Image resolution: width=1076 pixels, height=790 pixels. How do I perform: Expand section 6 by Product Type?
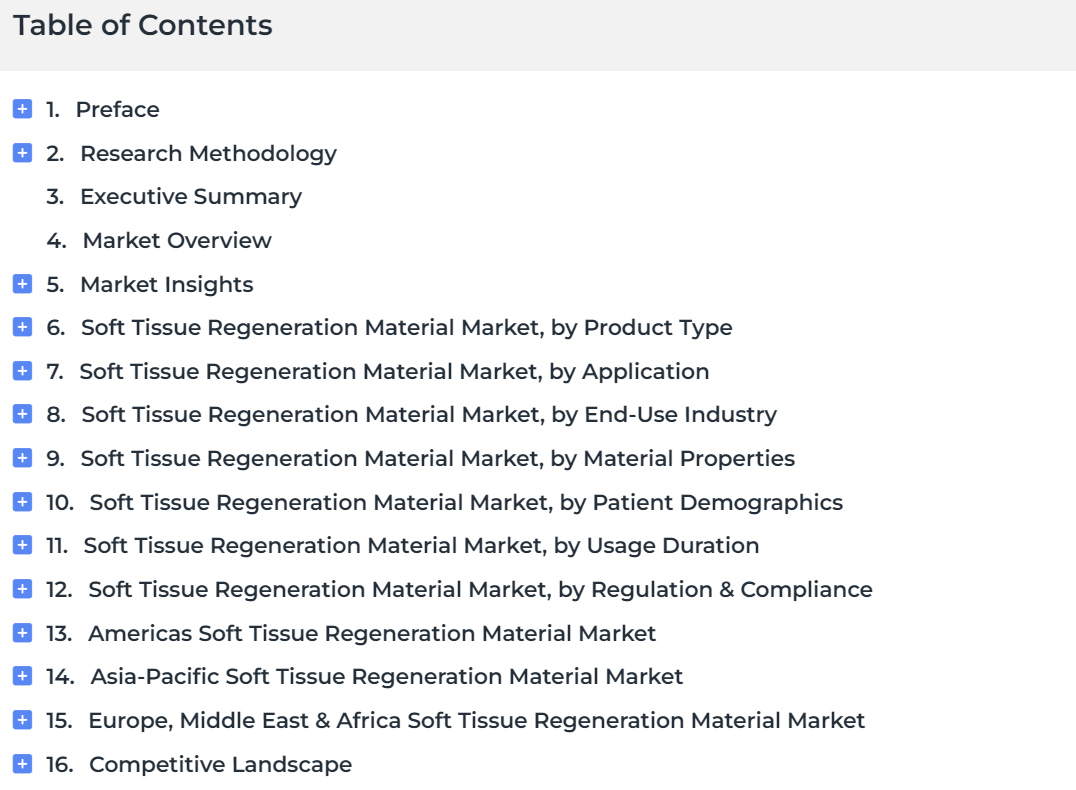coord(23,327)
